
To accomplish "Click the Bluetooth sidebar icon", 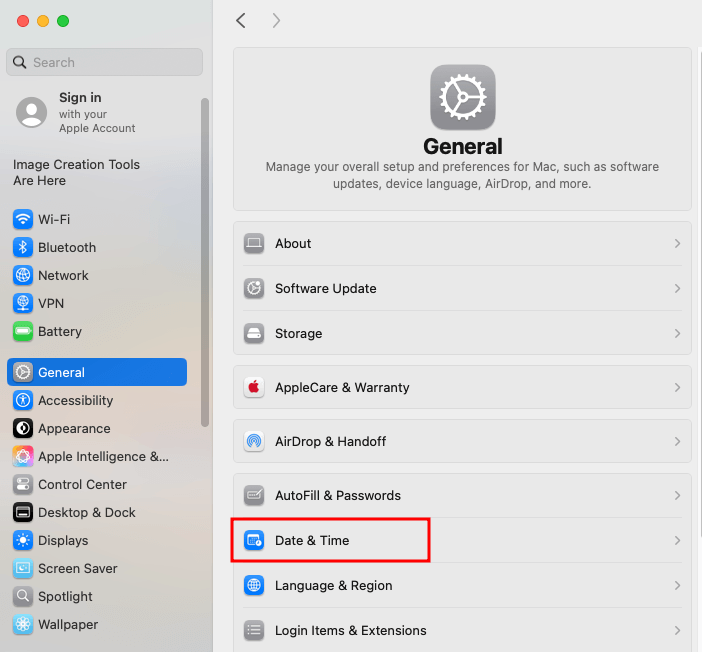I will click(23, 247).
